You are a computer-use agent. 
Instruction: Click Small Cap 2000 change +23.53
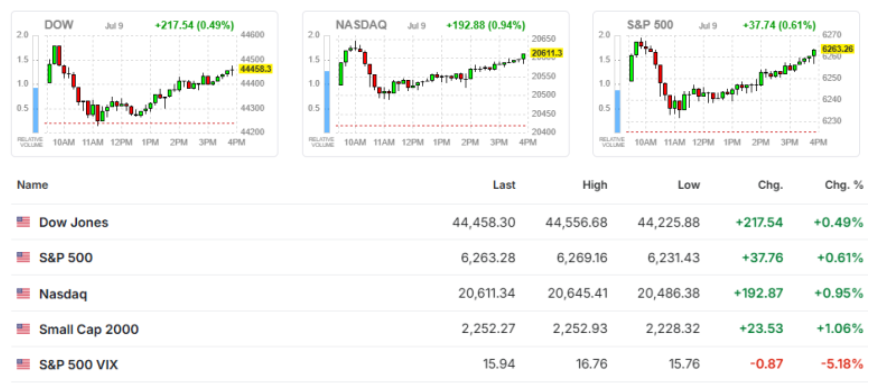click(761, 329)
